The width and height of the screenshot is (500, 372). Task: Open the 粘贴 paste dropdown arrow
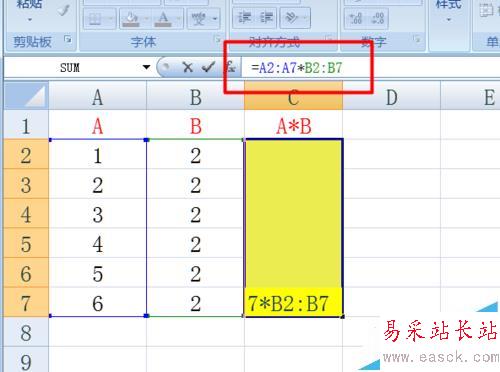[30, 20]
